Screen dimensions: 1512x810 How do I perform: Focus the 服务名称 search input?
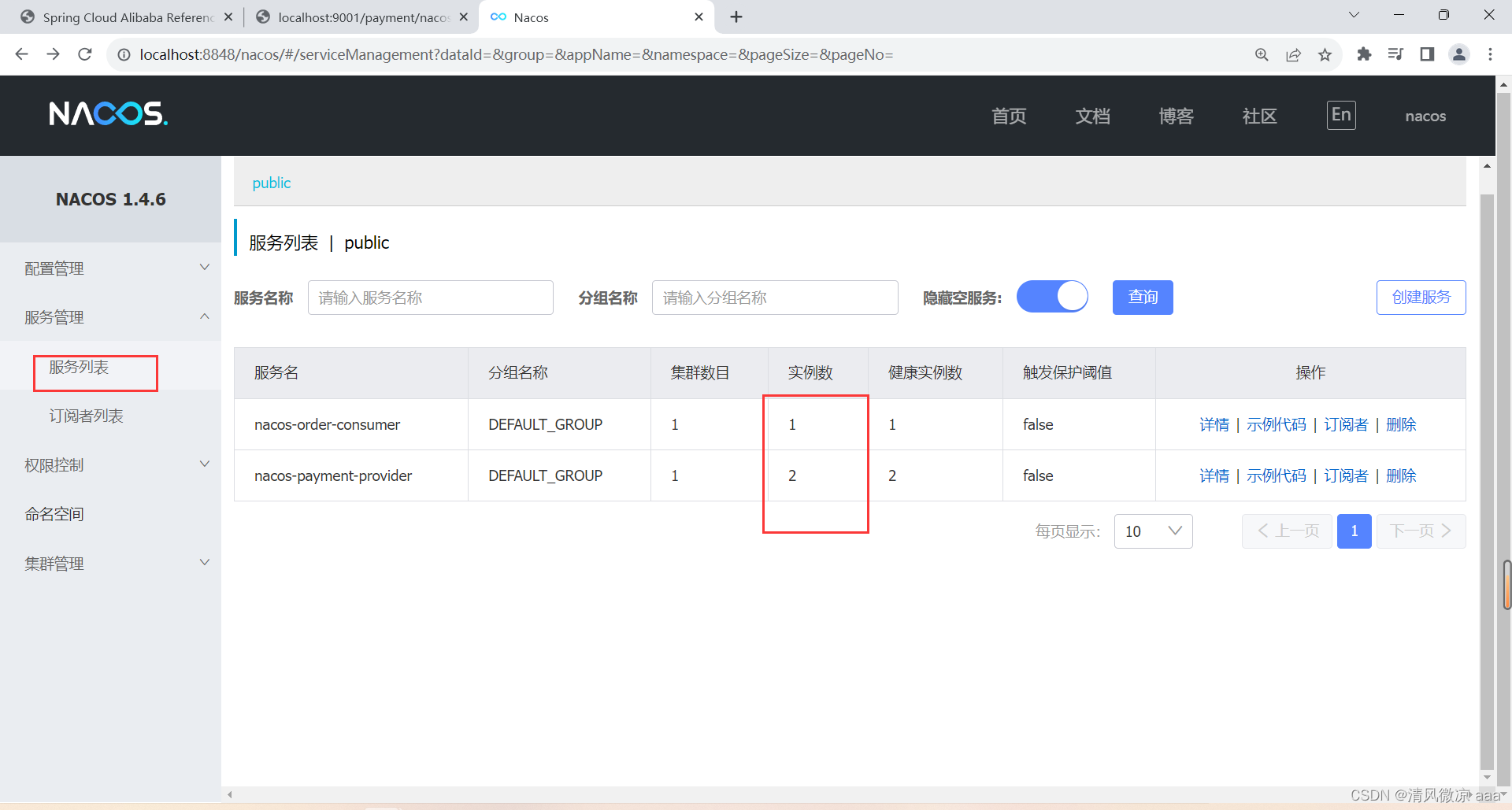pos(430,298)
